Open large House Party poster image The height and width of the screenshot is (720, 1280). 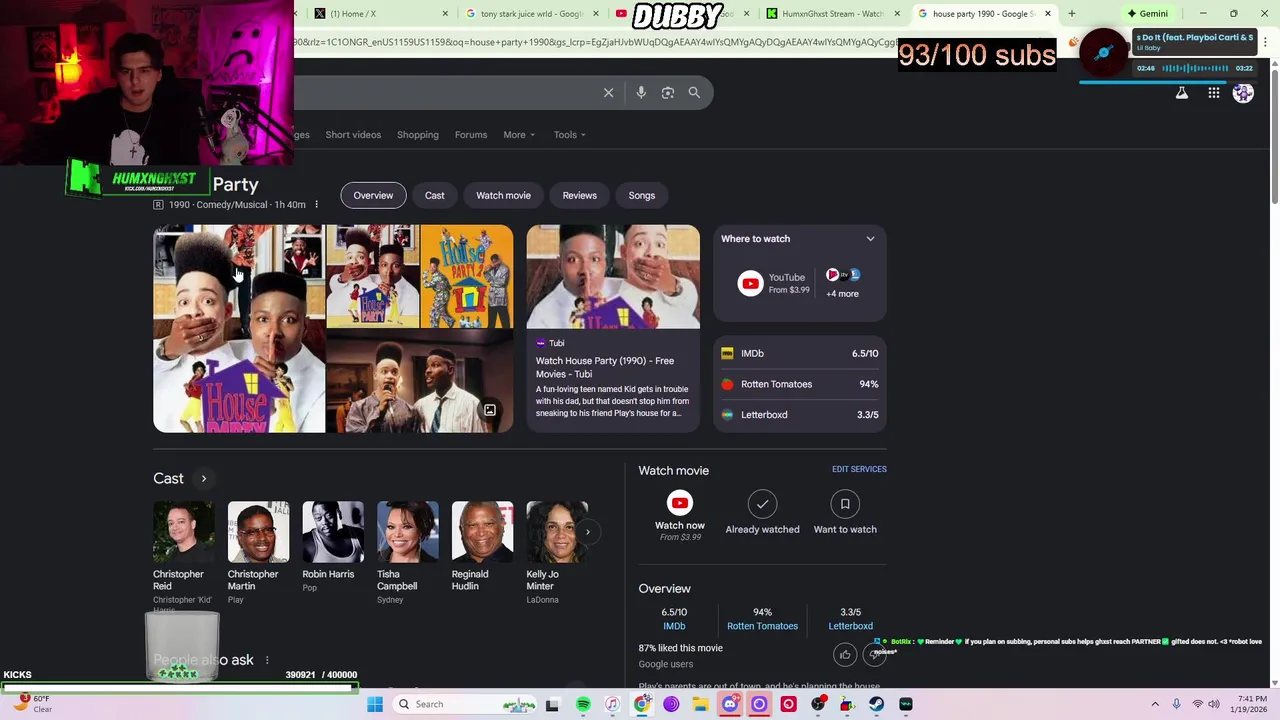239,329
